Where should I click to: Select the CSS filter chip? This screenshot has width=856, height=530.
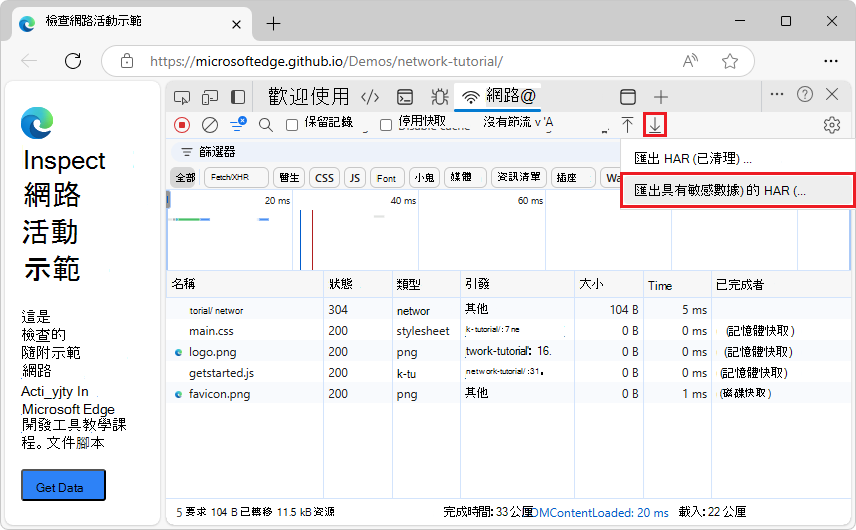(324, 178)
